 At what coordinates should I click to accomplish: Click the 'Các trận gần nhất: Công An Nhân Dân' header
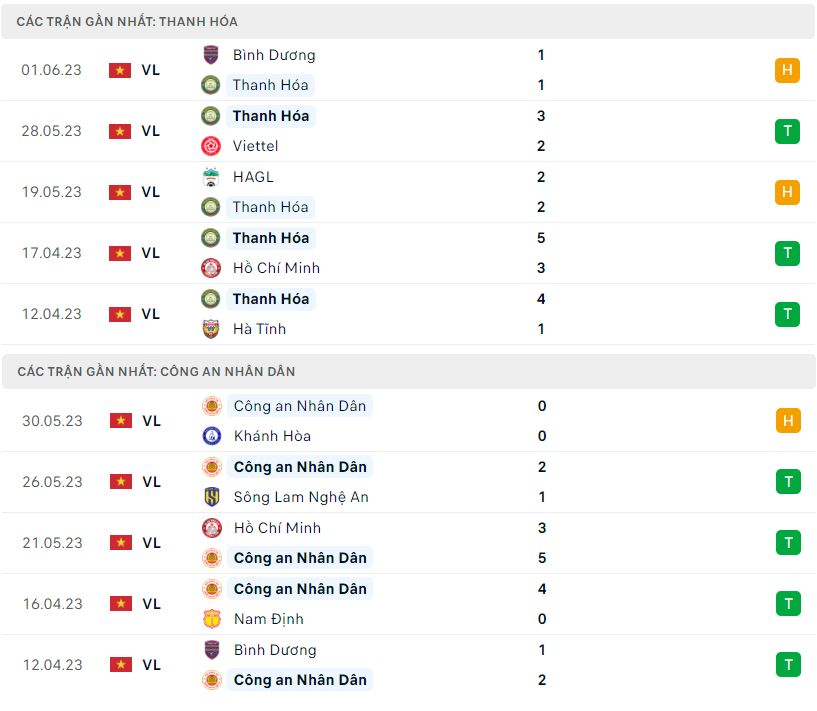click(x=156, y=371)
